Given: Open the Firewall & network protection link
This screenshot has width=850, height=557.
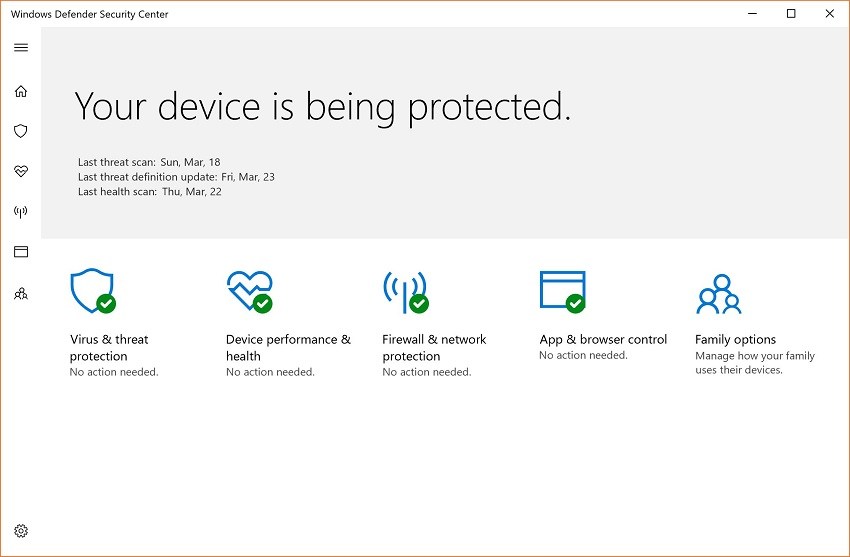Looking at the screenshot, I should coord(434,348).
